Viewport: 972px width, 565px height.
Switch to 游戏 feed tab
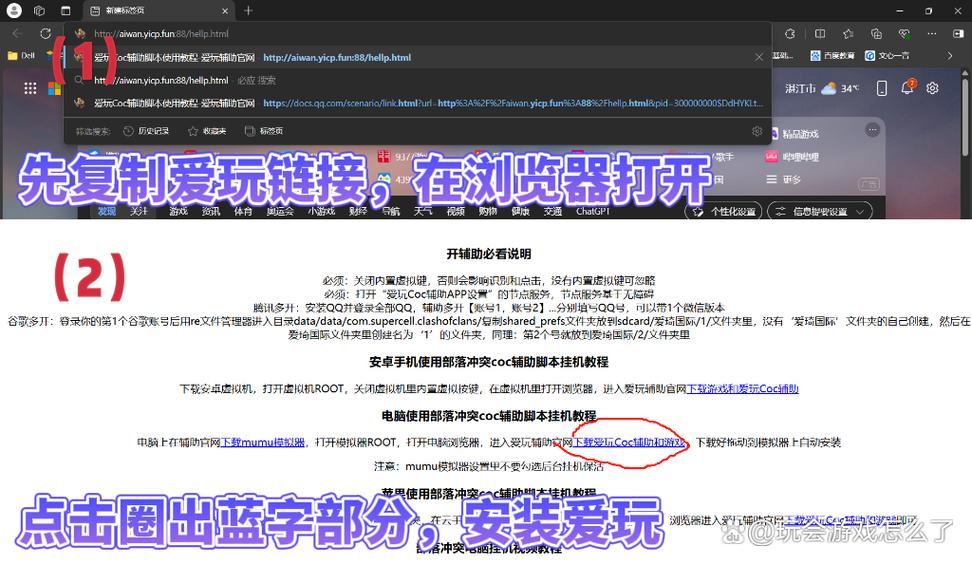tap(179, 211)
